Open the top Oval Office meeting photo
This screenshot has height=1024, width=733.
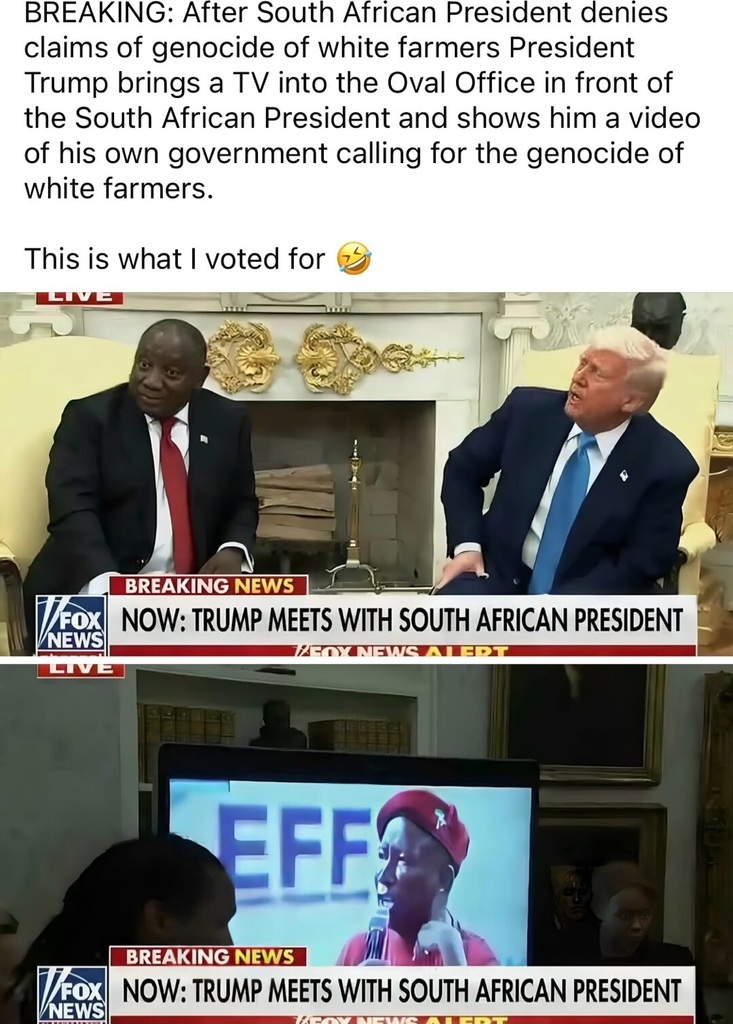(x=366, y=473)
